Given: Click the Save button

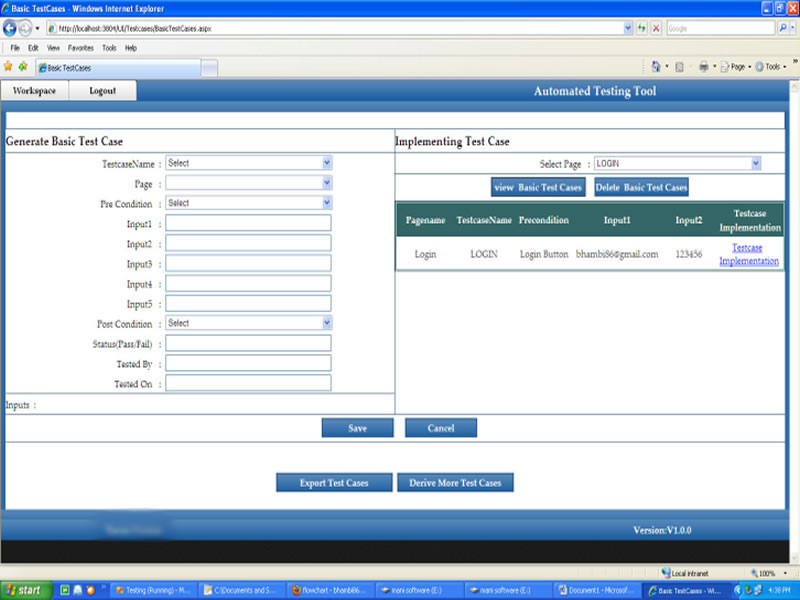Looking at the screenshot, I should 357,428.
